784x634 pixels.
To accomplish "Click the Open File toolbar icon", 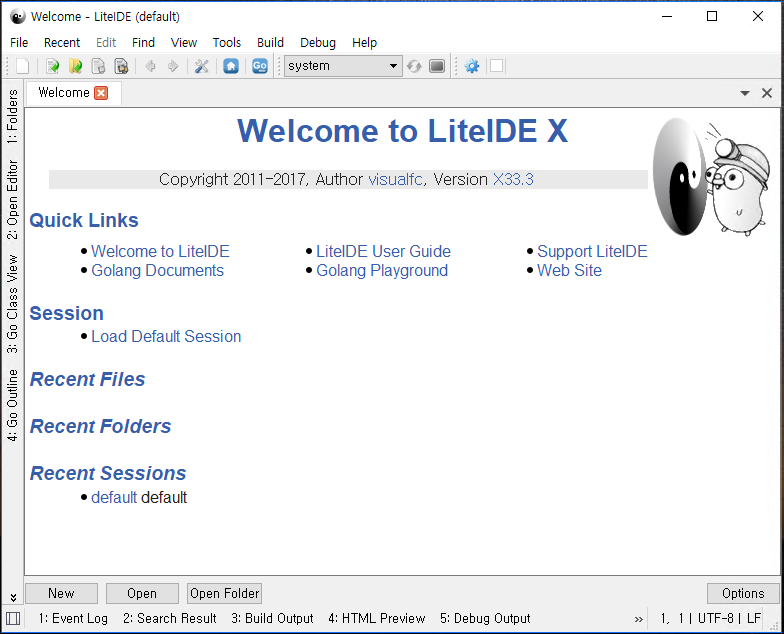I will (53, 66).
